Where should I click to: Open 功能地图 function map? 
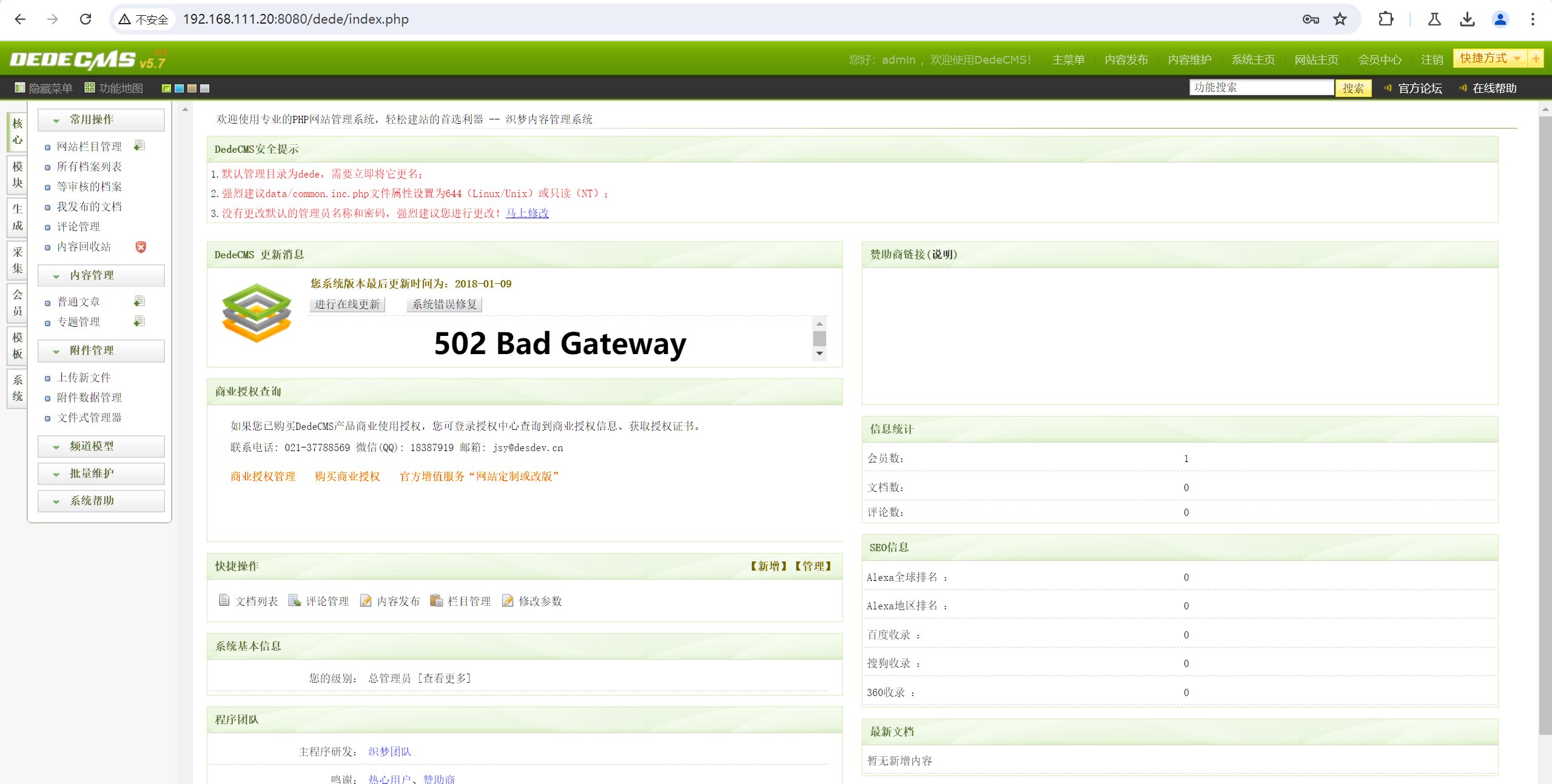114,88
